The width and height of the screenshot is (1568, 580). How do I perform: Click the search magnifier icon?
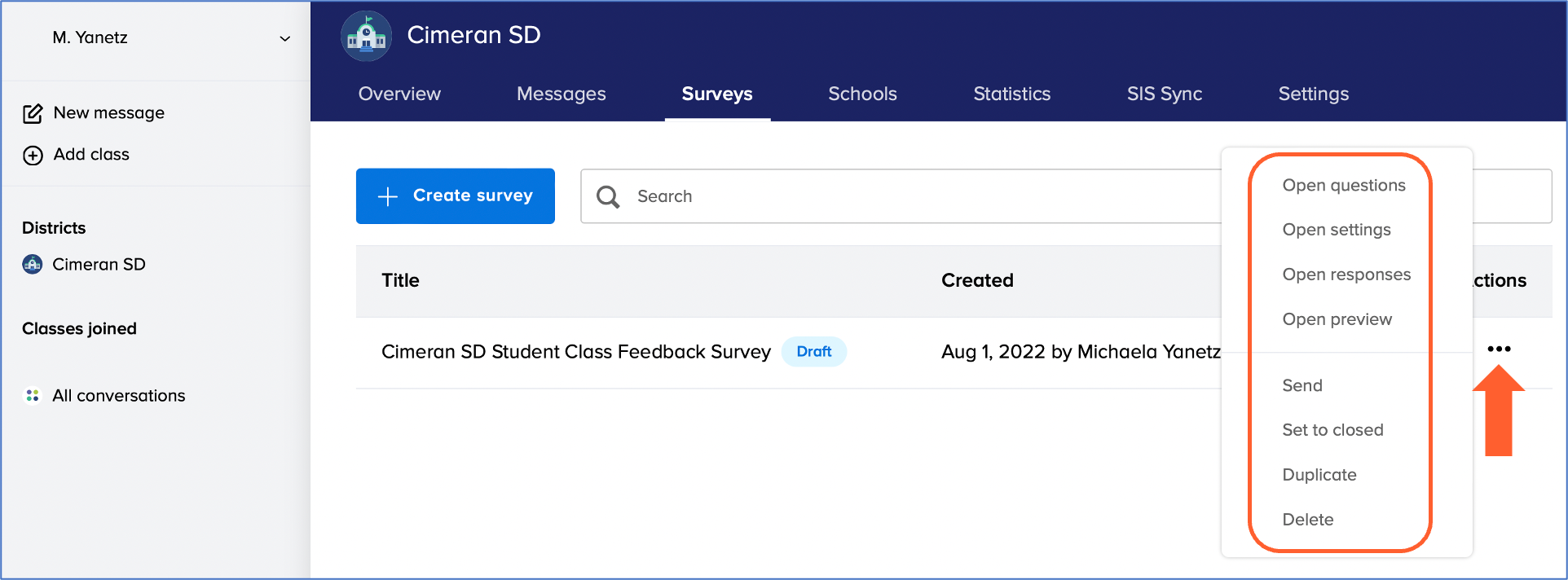608,196
